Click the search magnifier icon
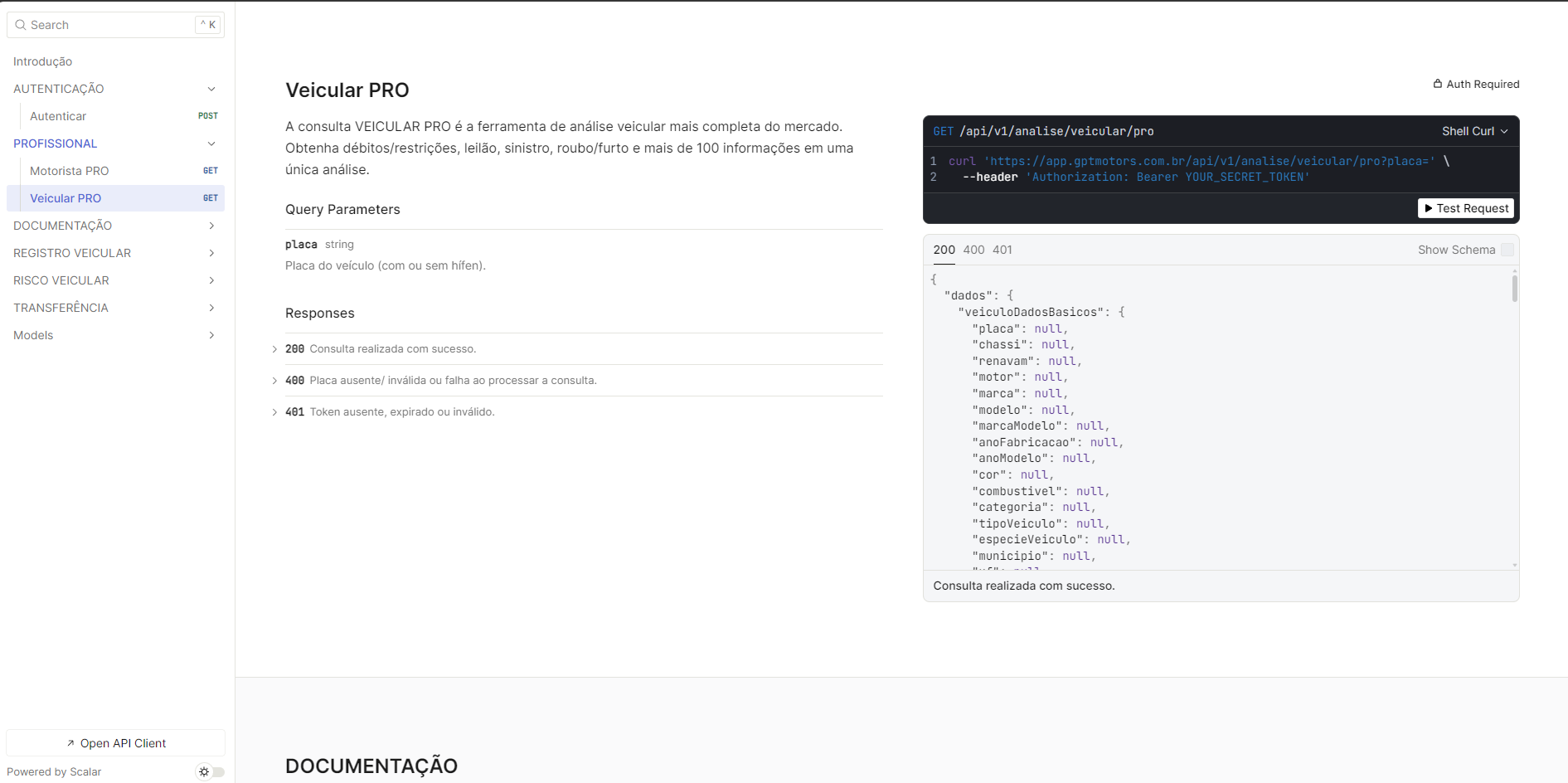Screen dimensions: 1568x783 pyautogui.click(x=21, y=25)
